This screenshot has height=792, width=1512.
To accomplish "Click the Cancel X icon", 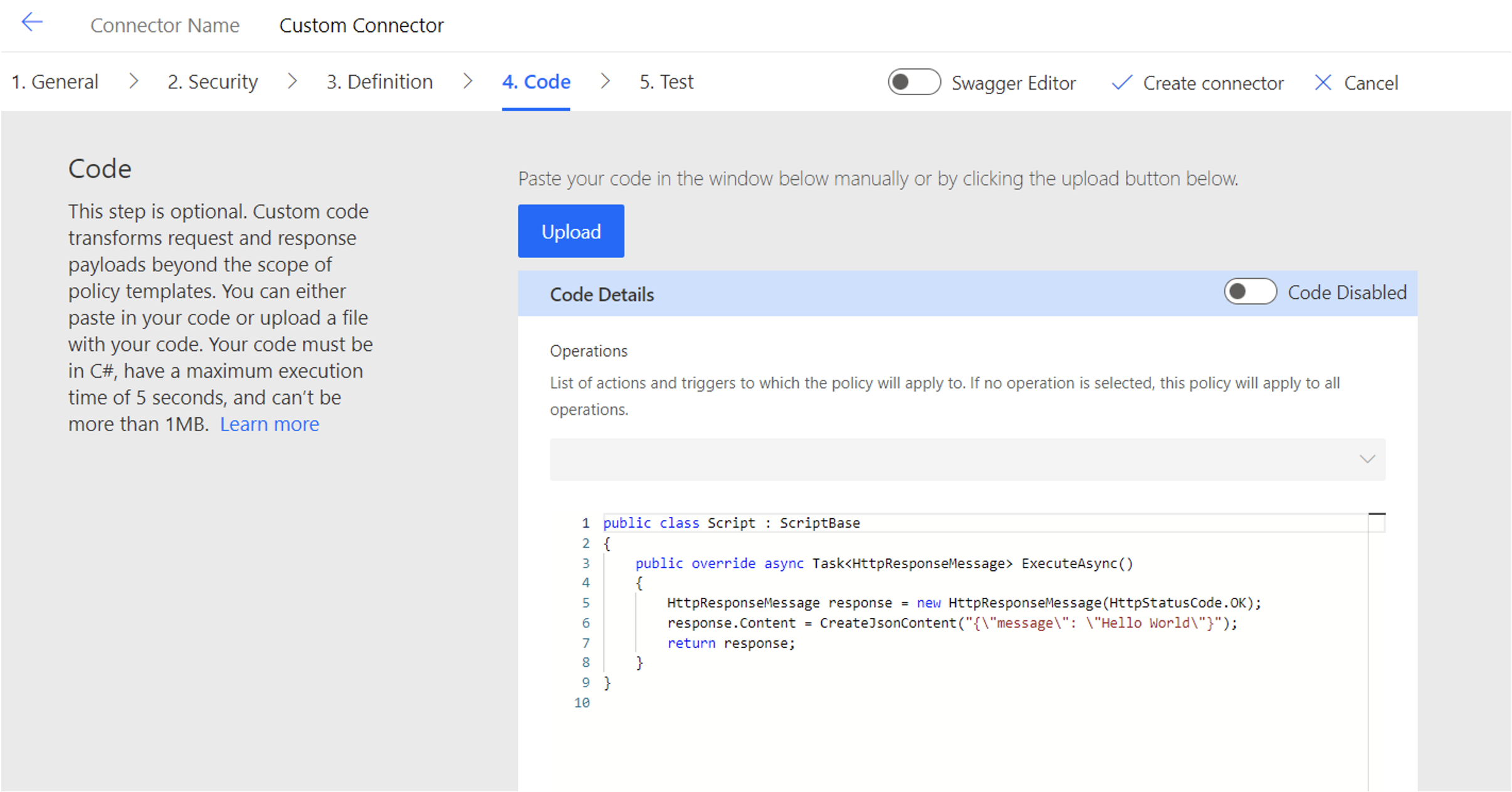I will point(1323,83).
